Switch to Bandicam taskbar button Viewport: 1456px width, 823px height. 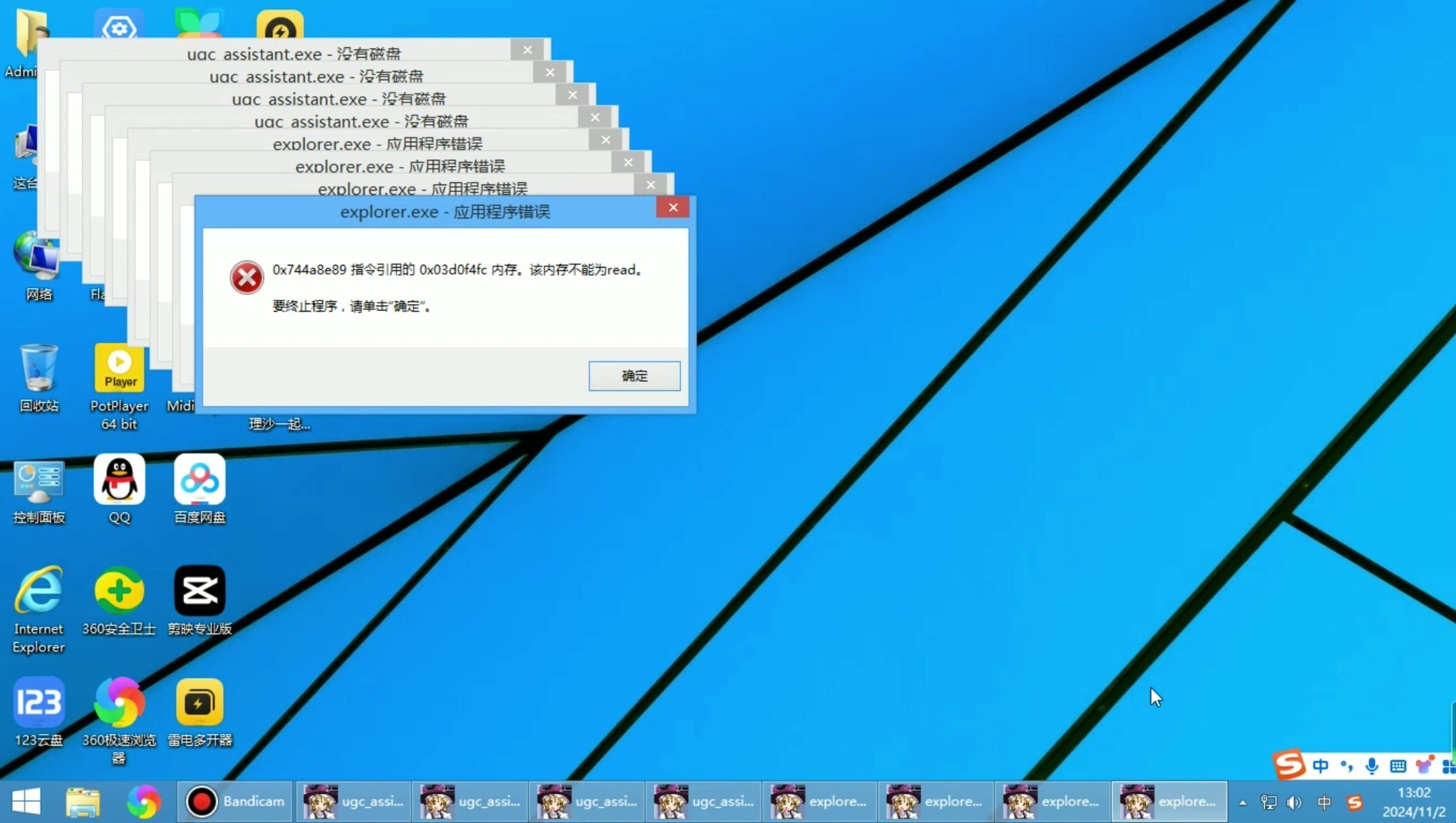point(236,802)
